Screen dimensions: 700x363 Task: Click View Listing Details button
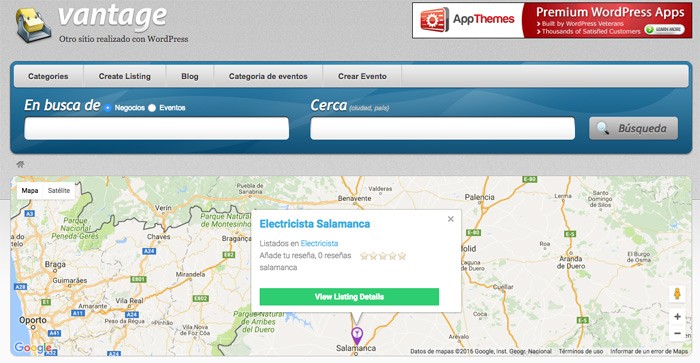point(349,296)
